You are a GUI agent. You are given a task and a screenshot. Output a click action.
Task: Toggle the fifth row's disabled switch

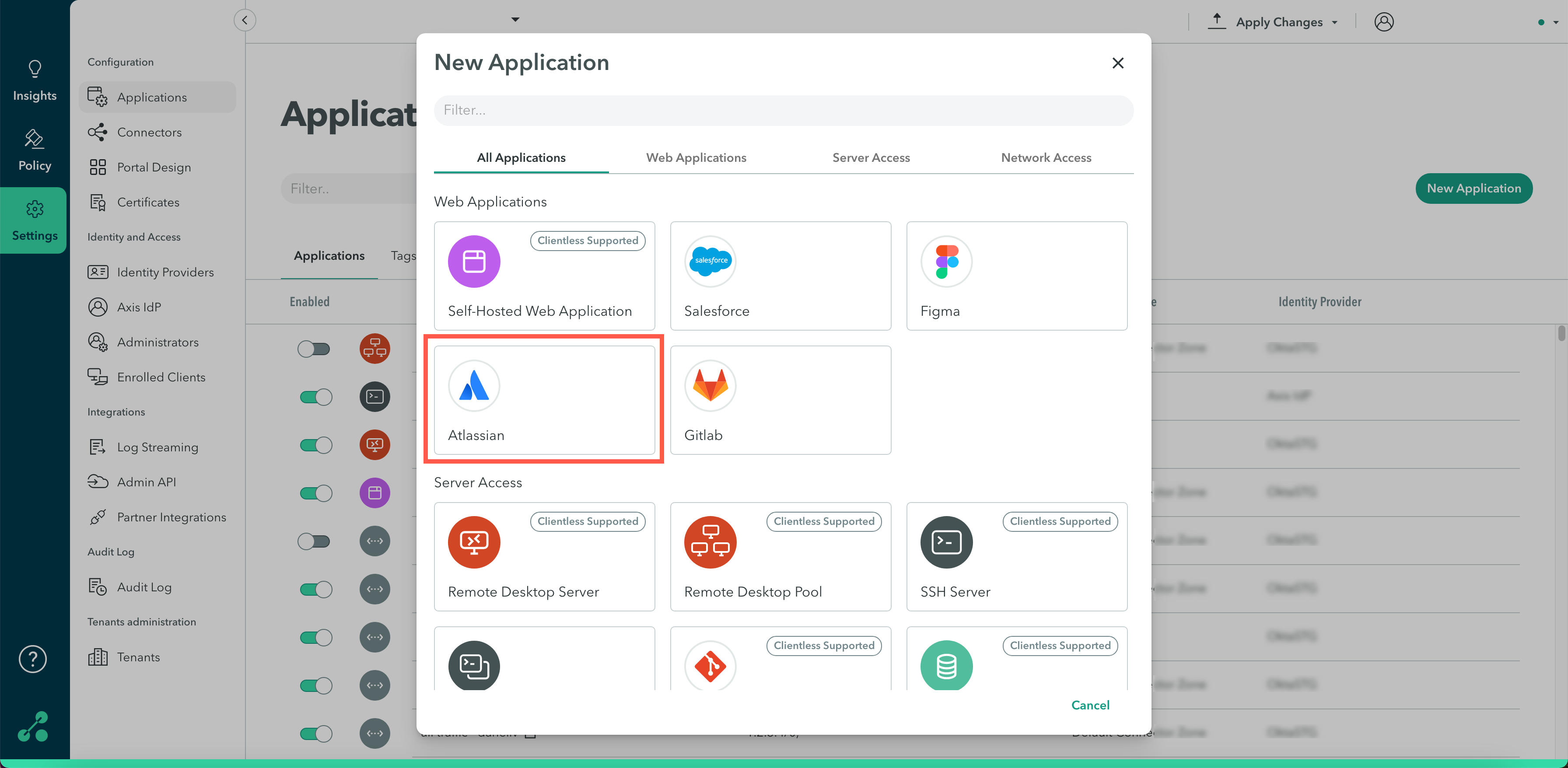[x=314, y=541]
